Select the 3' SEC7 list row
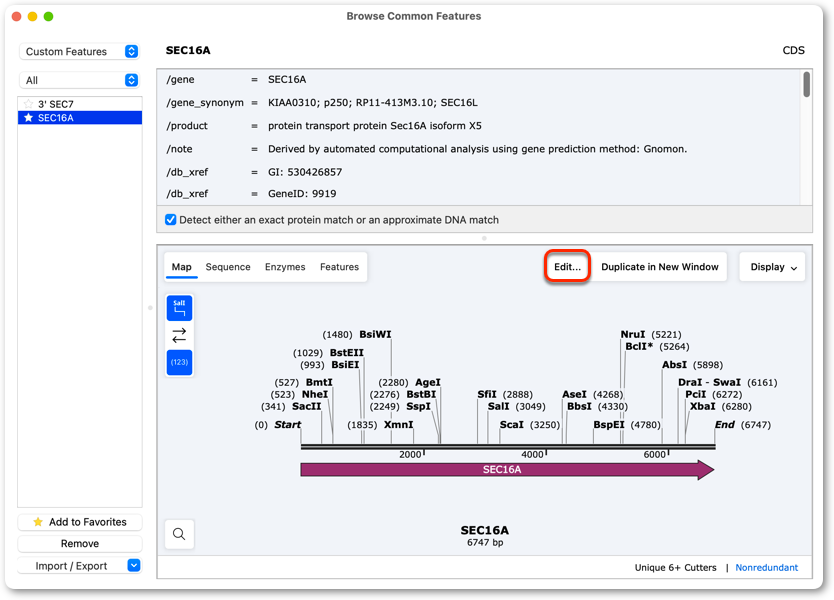The image size is (834, 600). pos(80,104)
